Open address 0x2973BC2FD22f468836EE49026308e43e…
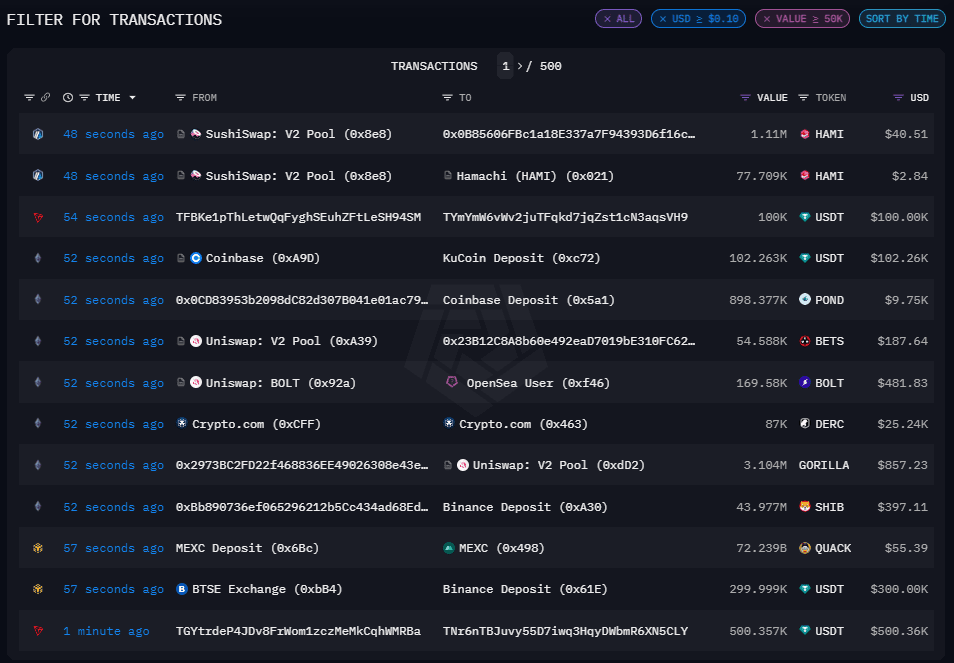This screenshot has width=954, height=663. (x=302, y=465)
